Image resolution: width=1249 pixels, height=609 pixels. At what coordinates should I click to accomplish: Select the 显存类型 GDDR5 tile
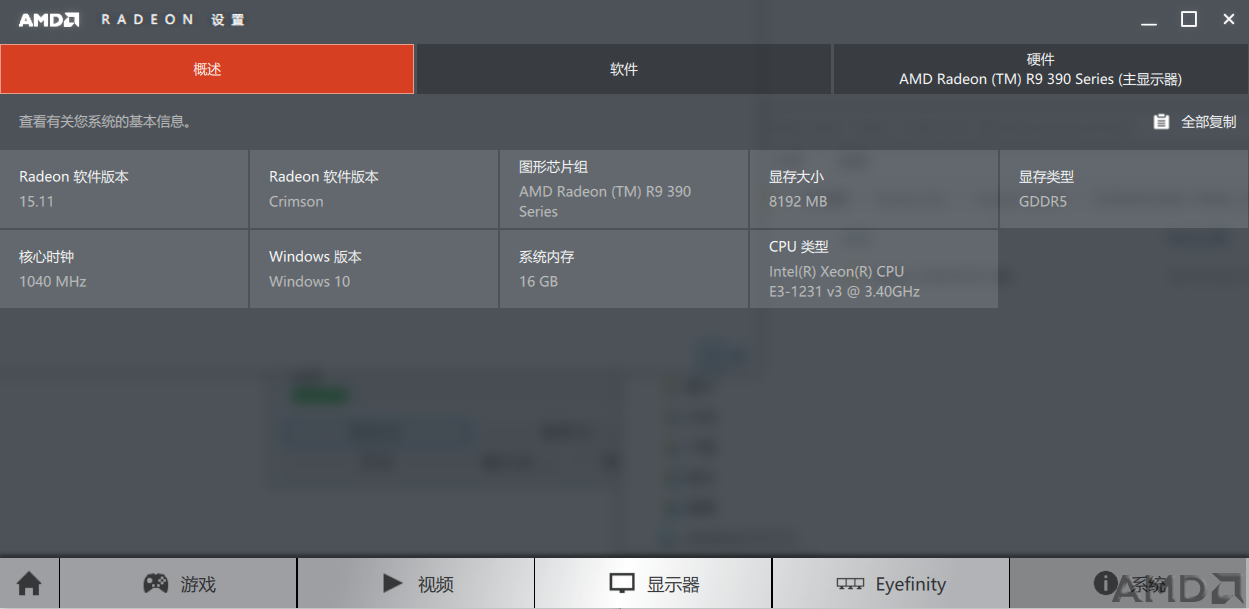pyautogui.click(x=1124, y=189)
